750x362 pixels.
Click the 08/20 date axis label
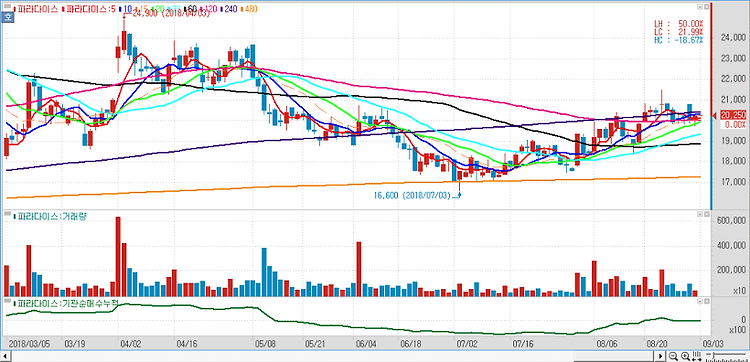pos(656,343)
